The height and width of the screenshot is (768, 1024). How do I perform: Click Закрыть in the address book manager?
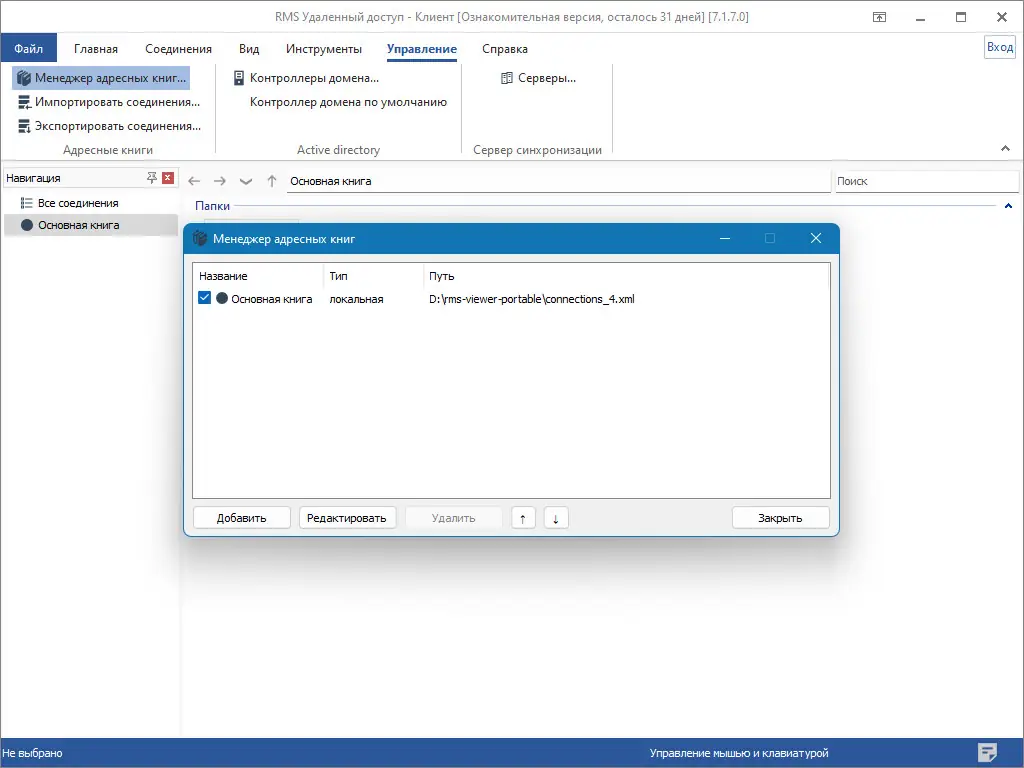point(780,518)
